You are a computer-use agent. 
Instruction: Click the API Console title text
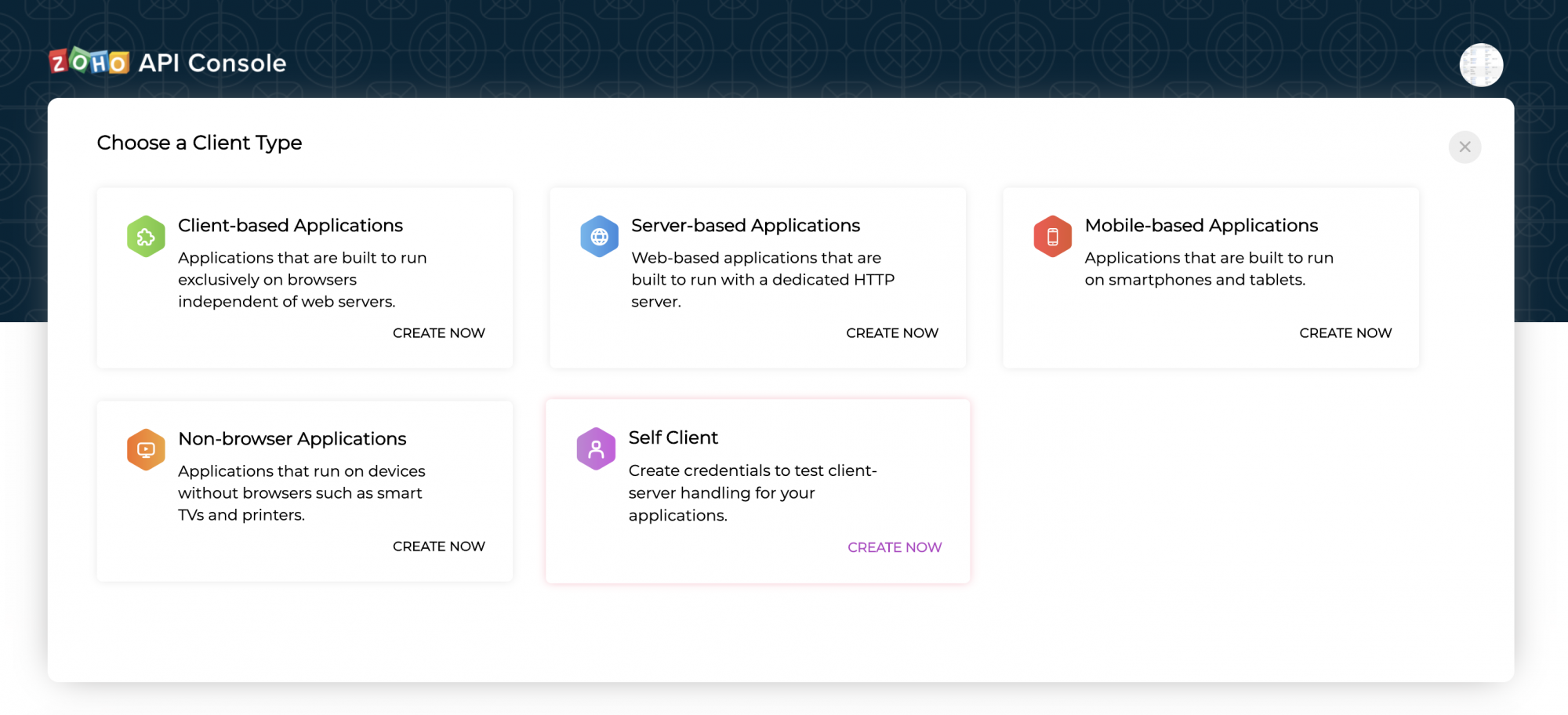212,63
